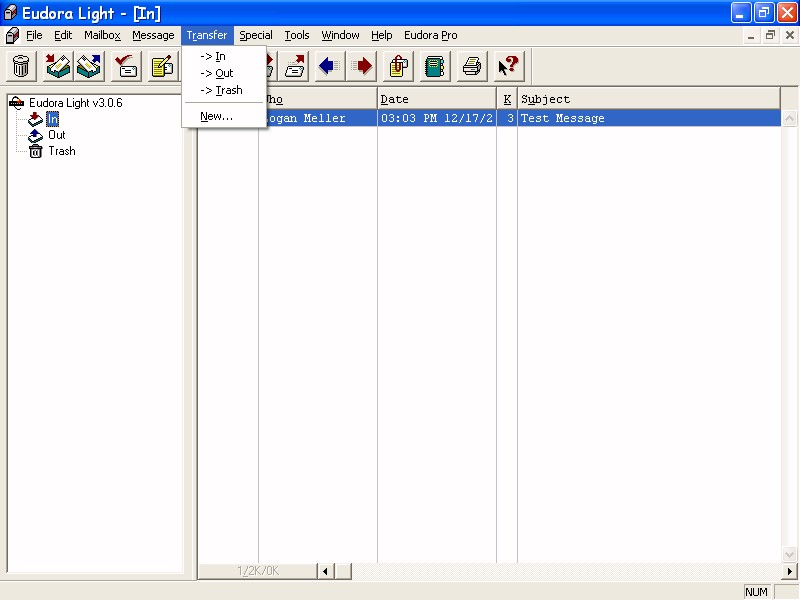Select the 'Test Message' subject text
This screenshot has height=600, width=800.
pyautogui.click(x=563, y=118)
